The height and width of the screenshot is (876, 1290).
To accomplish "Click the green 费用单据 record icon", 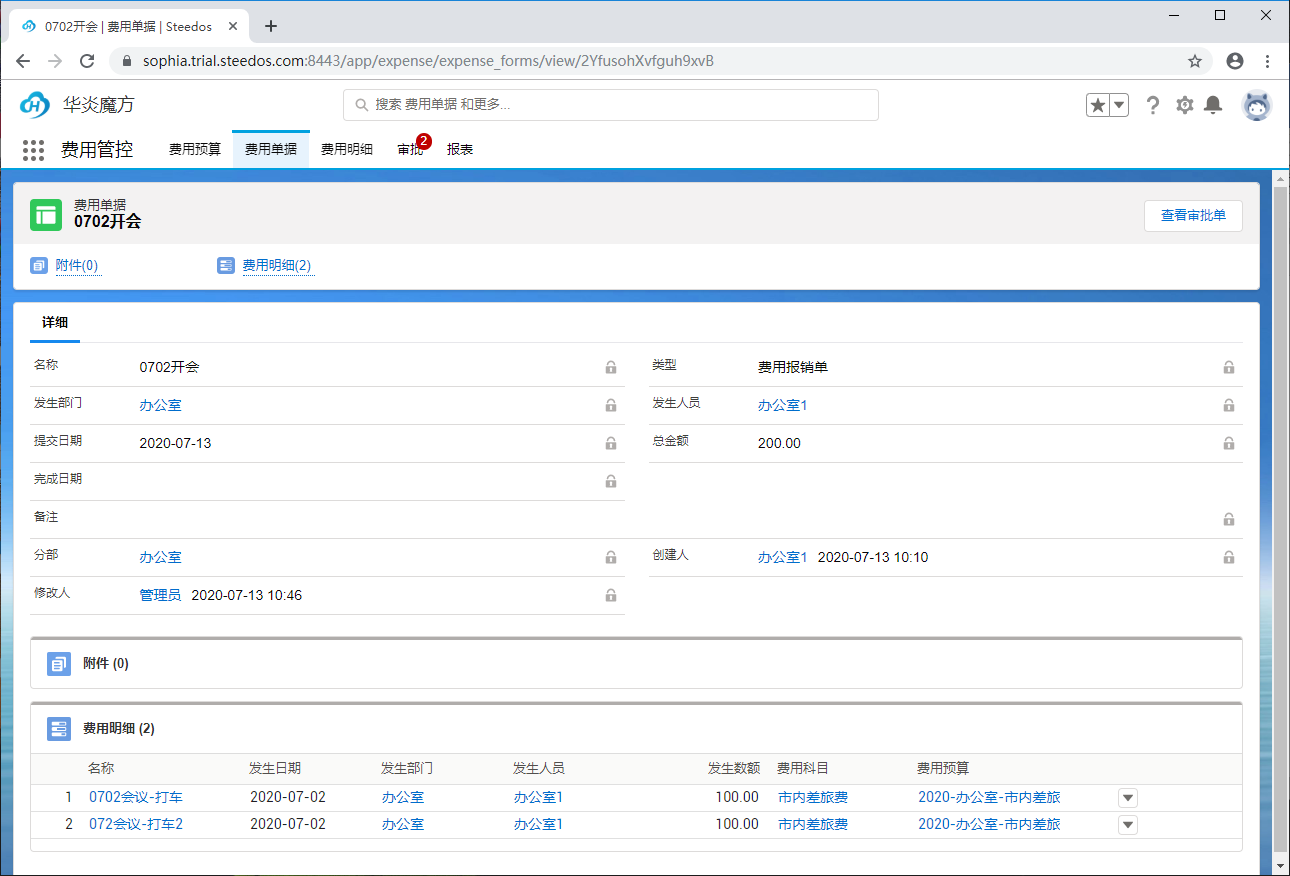I will coord(45,215).
